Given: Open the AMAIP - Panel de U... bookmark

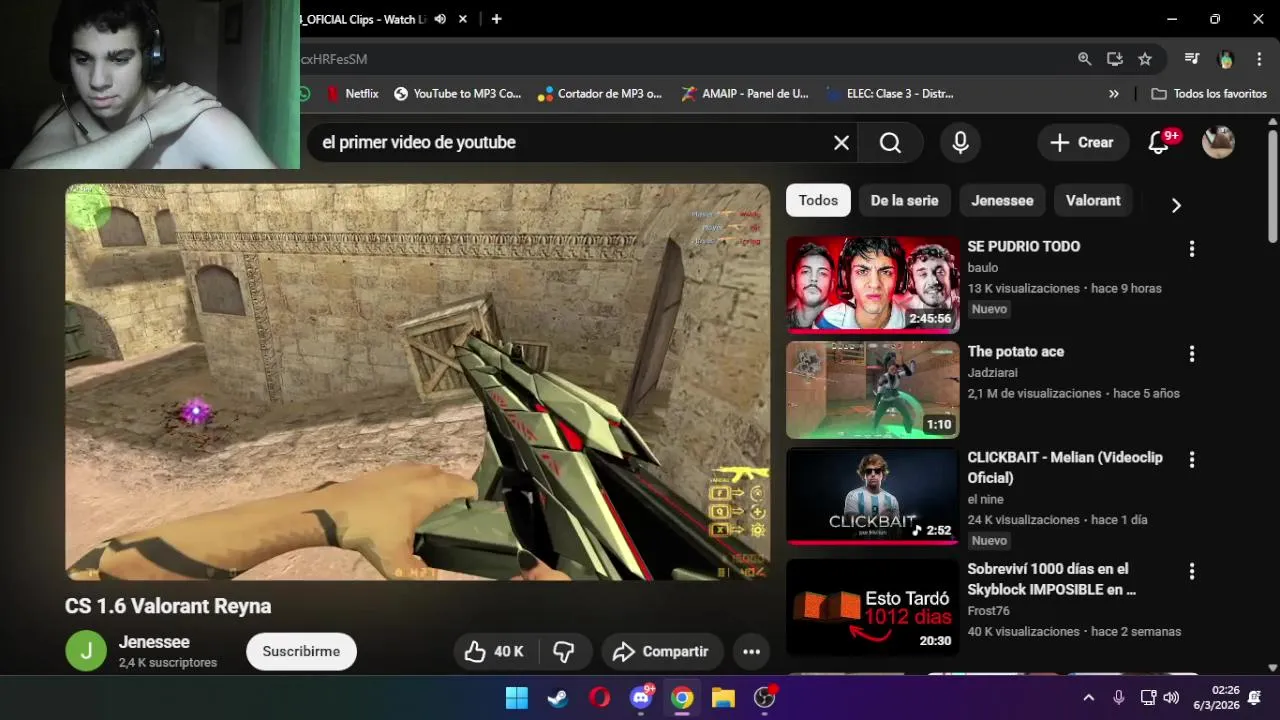Looking at the screenshot, I should tap(745, 94).
